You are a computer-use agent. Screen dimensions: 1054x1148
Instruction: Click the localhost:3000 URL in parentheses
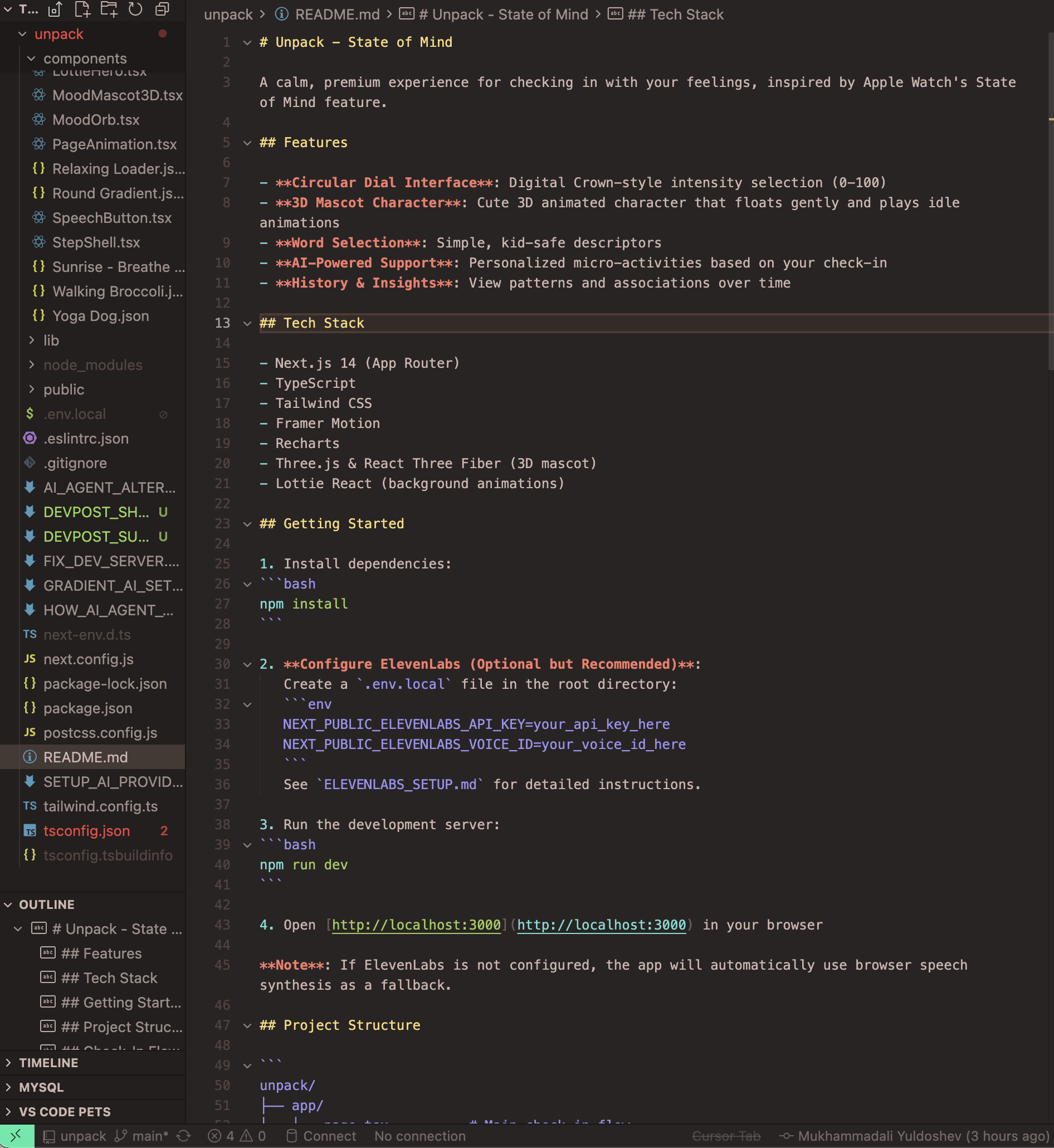pos(602,925)
